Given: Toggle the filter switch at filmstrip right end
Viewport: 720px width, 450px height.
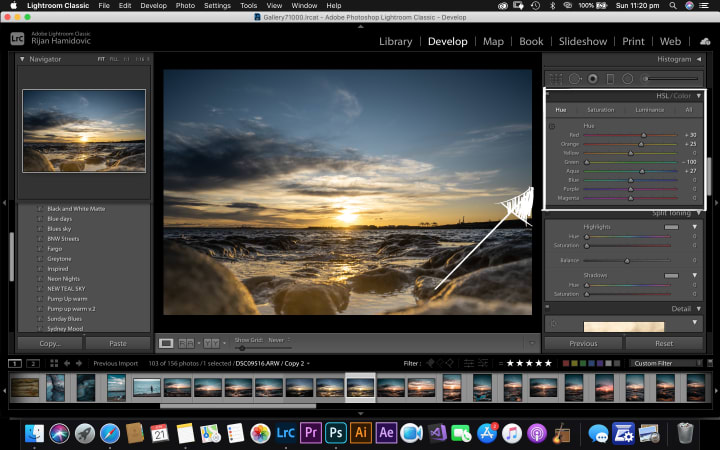Looking at the screenshot, I should point(710,363).
